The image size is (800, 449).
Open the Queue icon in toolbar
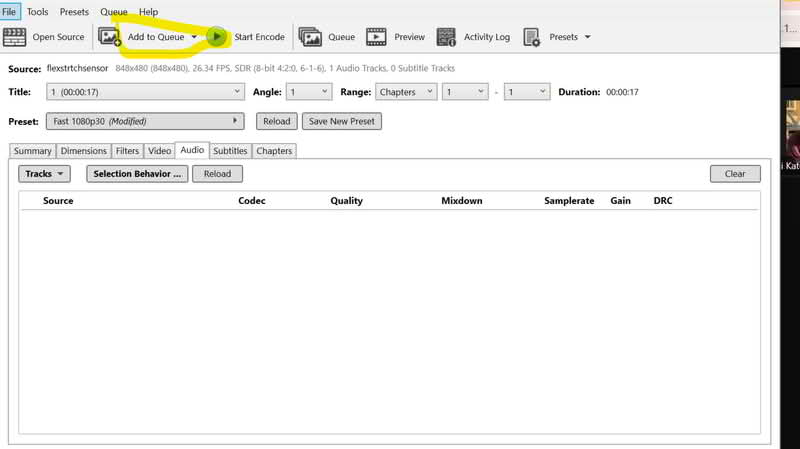click(311, 37)
